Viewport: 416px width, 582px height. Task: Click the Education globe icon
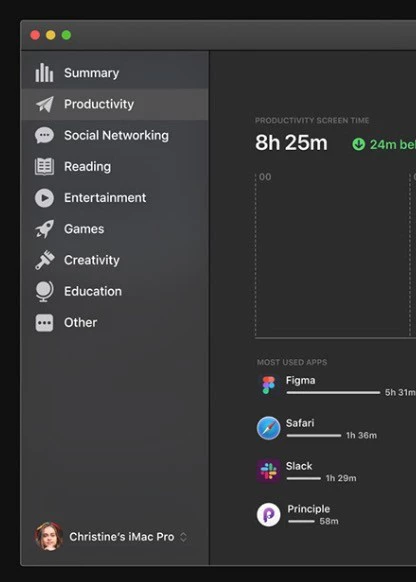[x=45, y=291]
